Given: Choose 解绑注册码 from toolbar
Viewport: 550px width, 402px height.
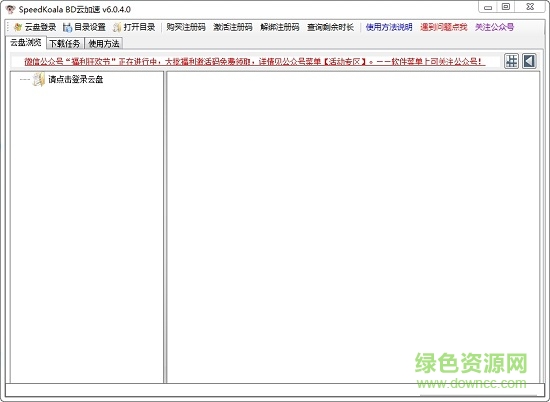Looking at the screenshot, I should [x=280, y=27].
